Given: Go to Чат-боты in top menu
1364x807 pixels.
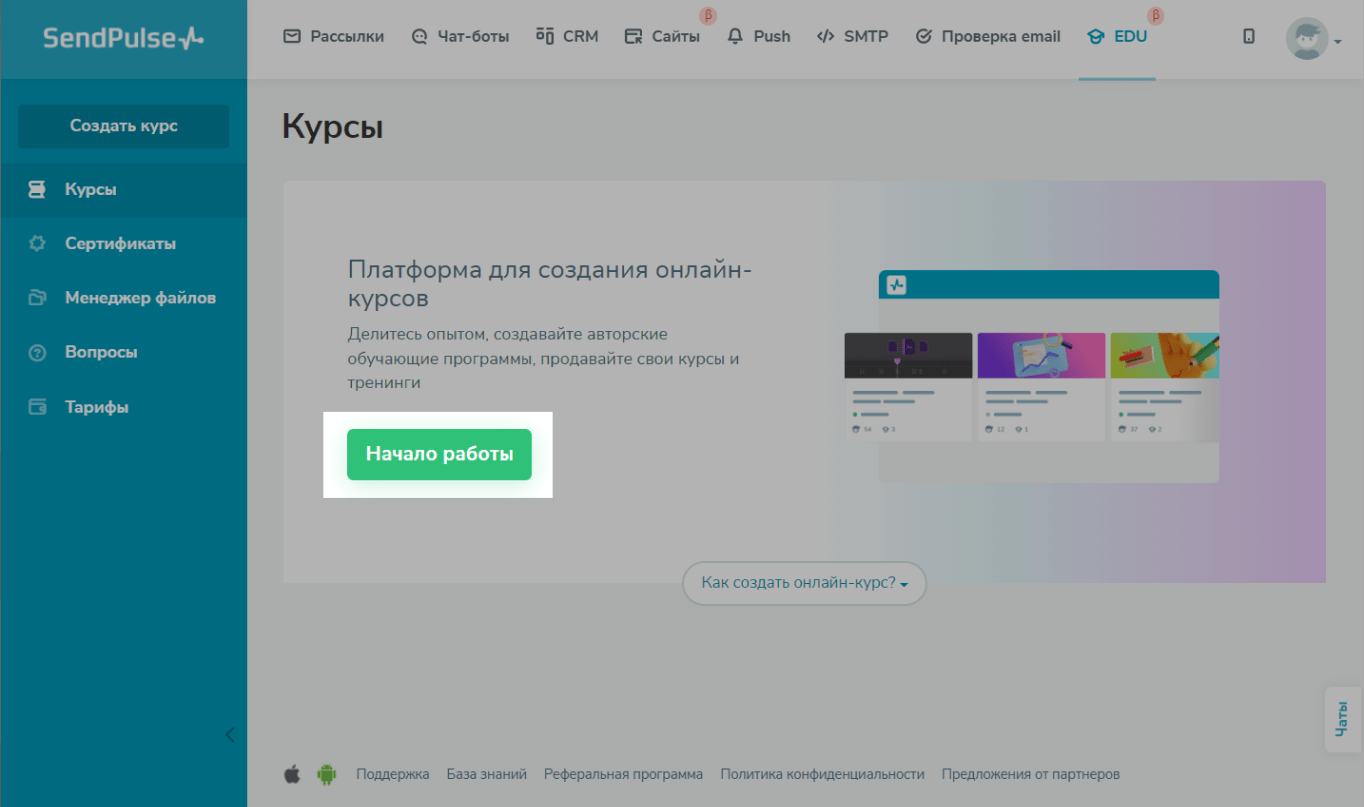Looking at the screenshot, I should click(460, 37).
